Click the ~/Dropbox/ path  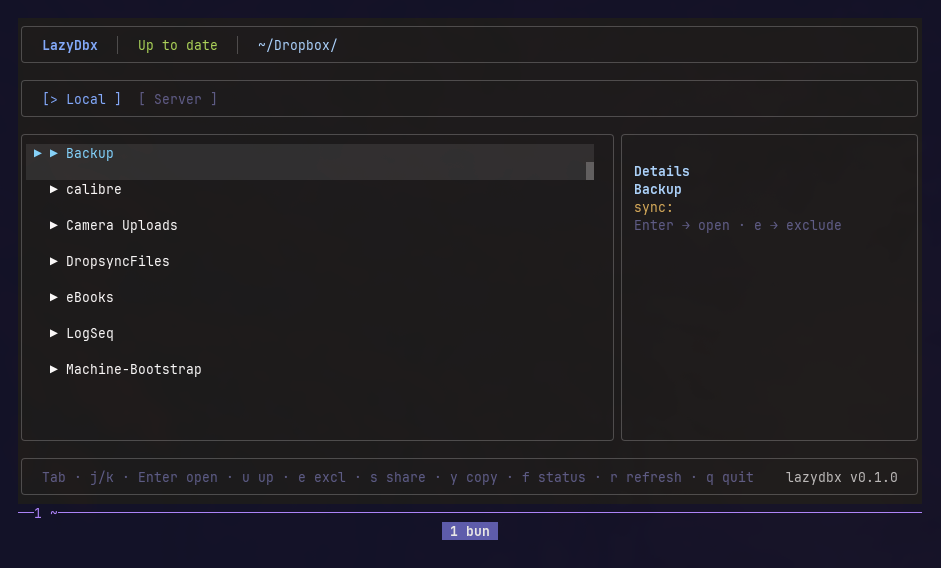click(x=298, y=46)
